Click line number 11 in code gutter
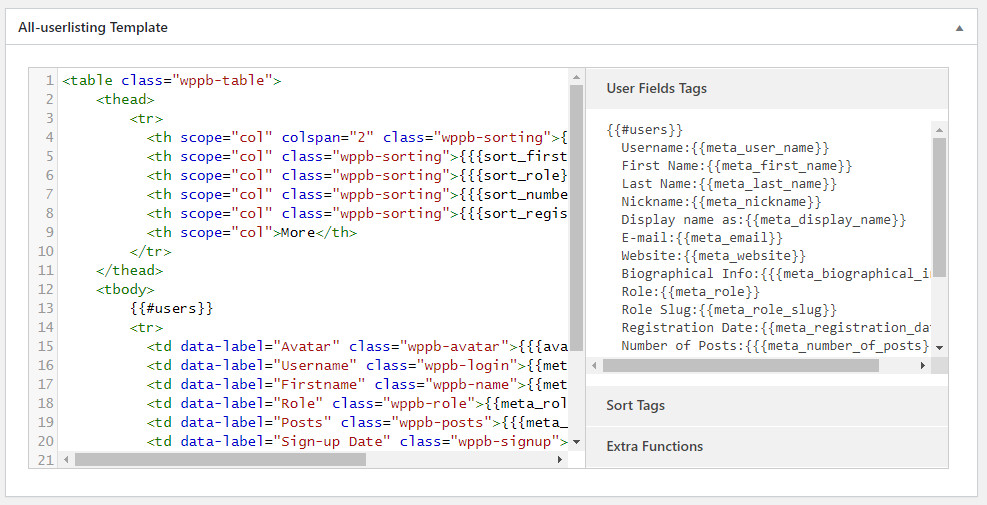987x505 pixels. [x=45, y=270]
